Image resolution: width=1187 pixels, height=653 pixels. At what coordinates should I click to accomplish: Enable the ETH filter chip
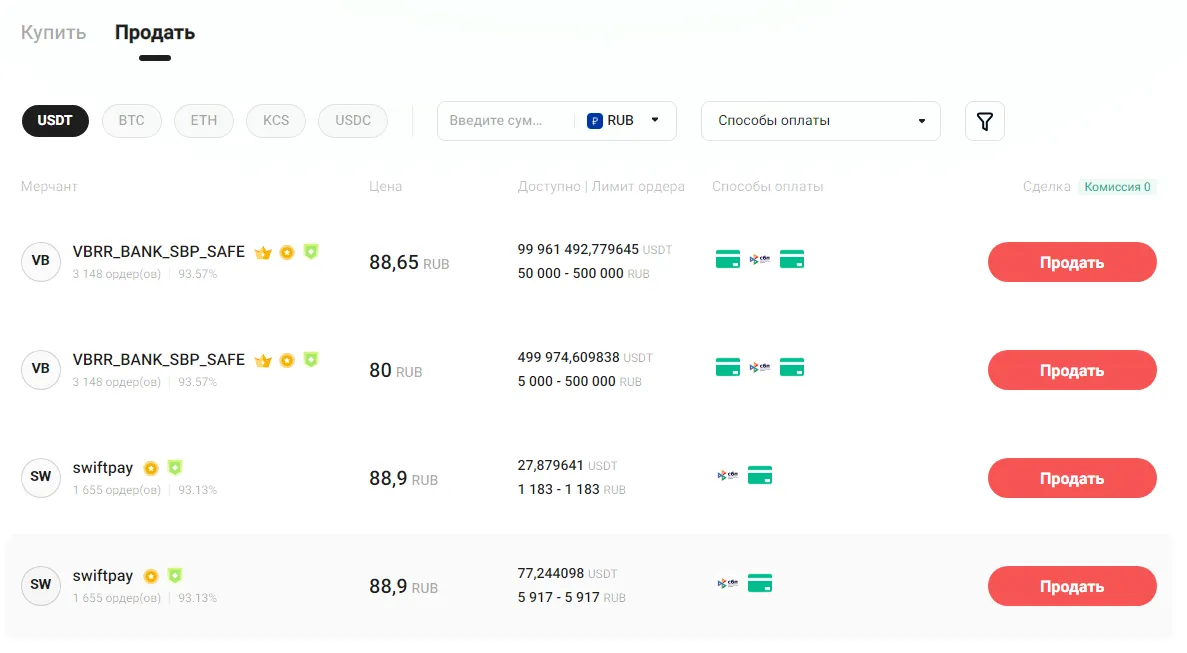[203, 120]
